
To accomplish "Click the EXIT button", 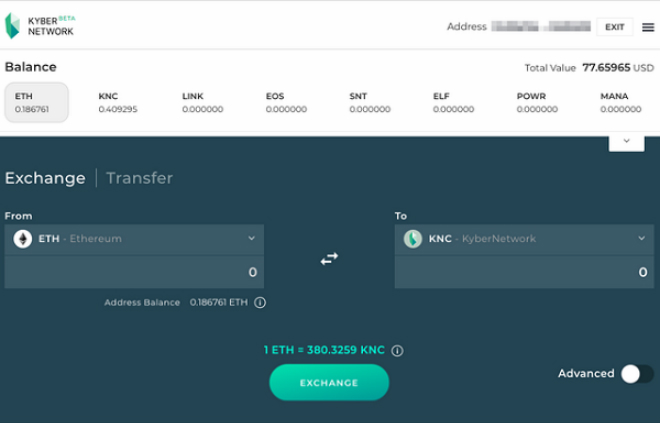I will click(615, 27).
